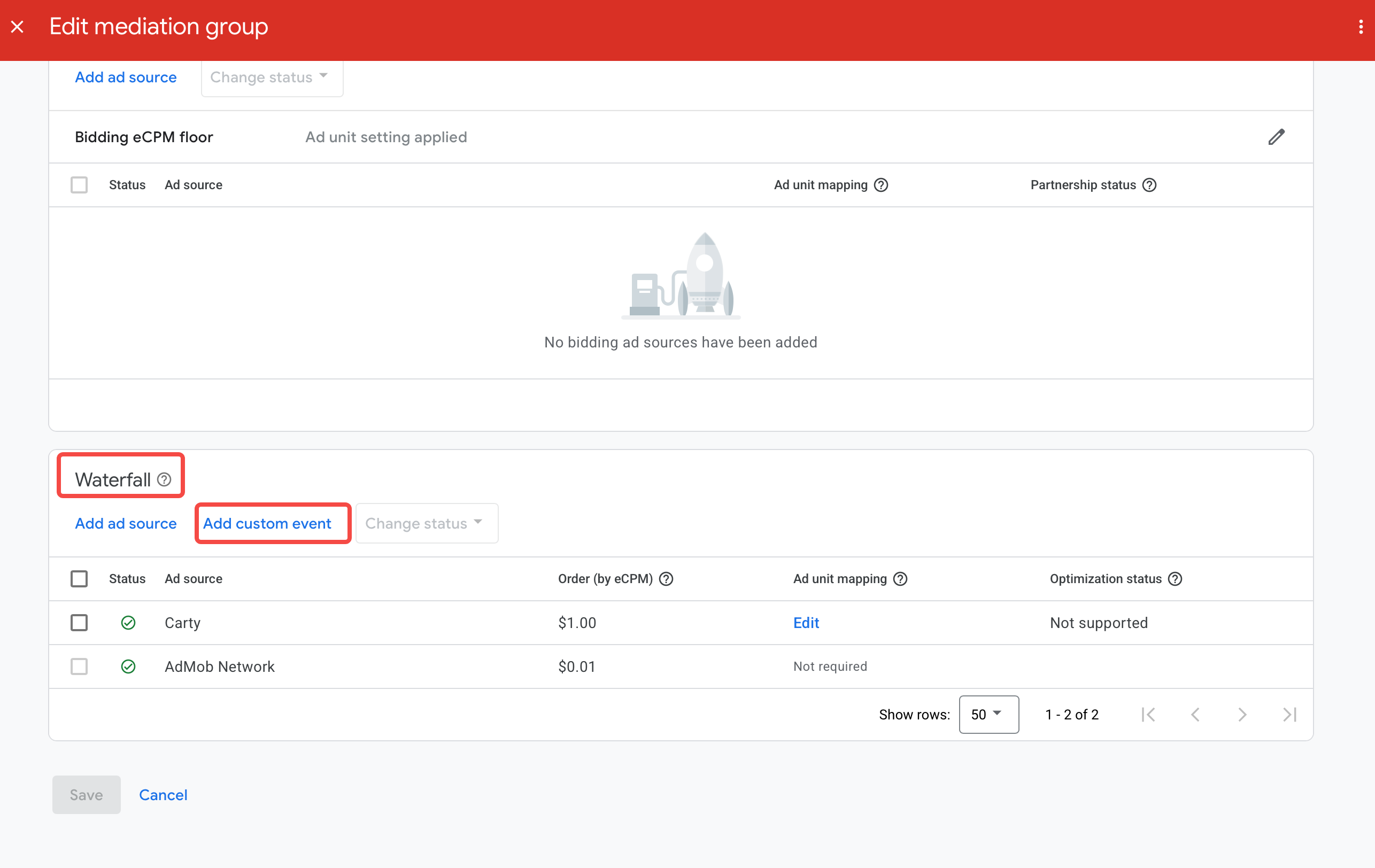1375x868 pixels.
Task: Open the Show rows 50 dropdown
Action: tap(988, 715)
